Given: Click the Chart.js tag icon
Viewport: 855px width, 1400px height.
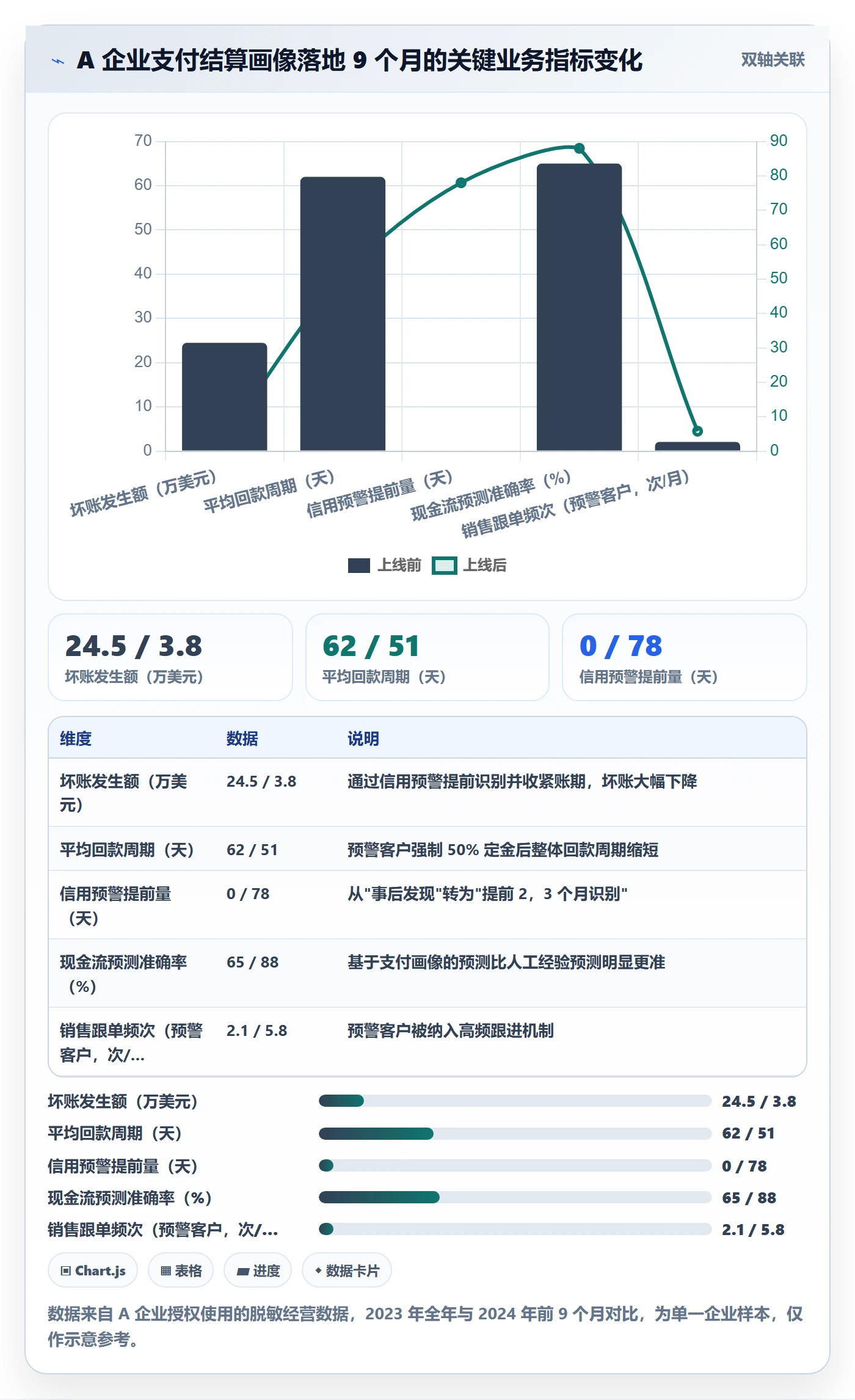Looking at the screenshot, I should [x=66, y=1271].
